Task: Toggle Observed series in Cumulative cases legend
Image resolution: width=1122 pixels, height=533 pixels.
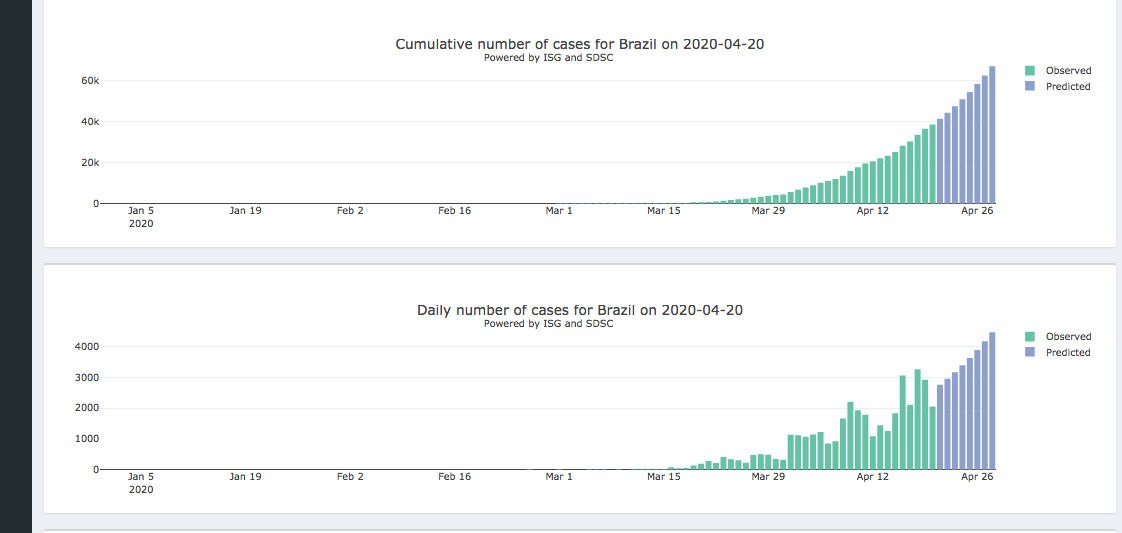Action: [x=1067, y=71]
